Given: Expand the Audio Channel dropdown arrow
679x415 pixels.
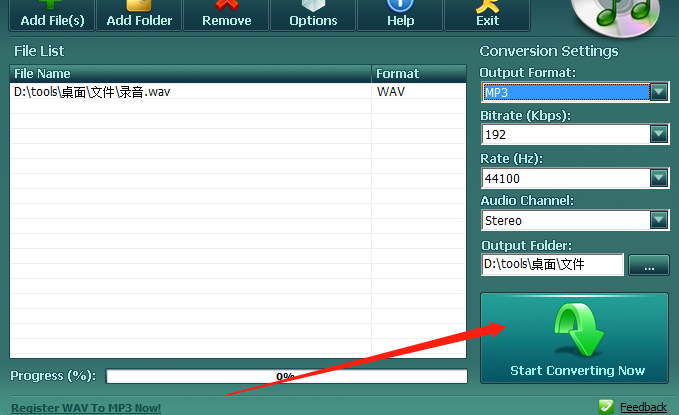Looking at the screenshot, I should [659, 220].
